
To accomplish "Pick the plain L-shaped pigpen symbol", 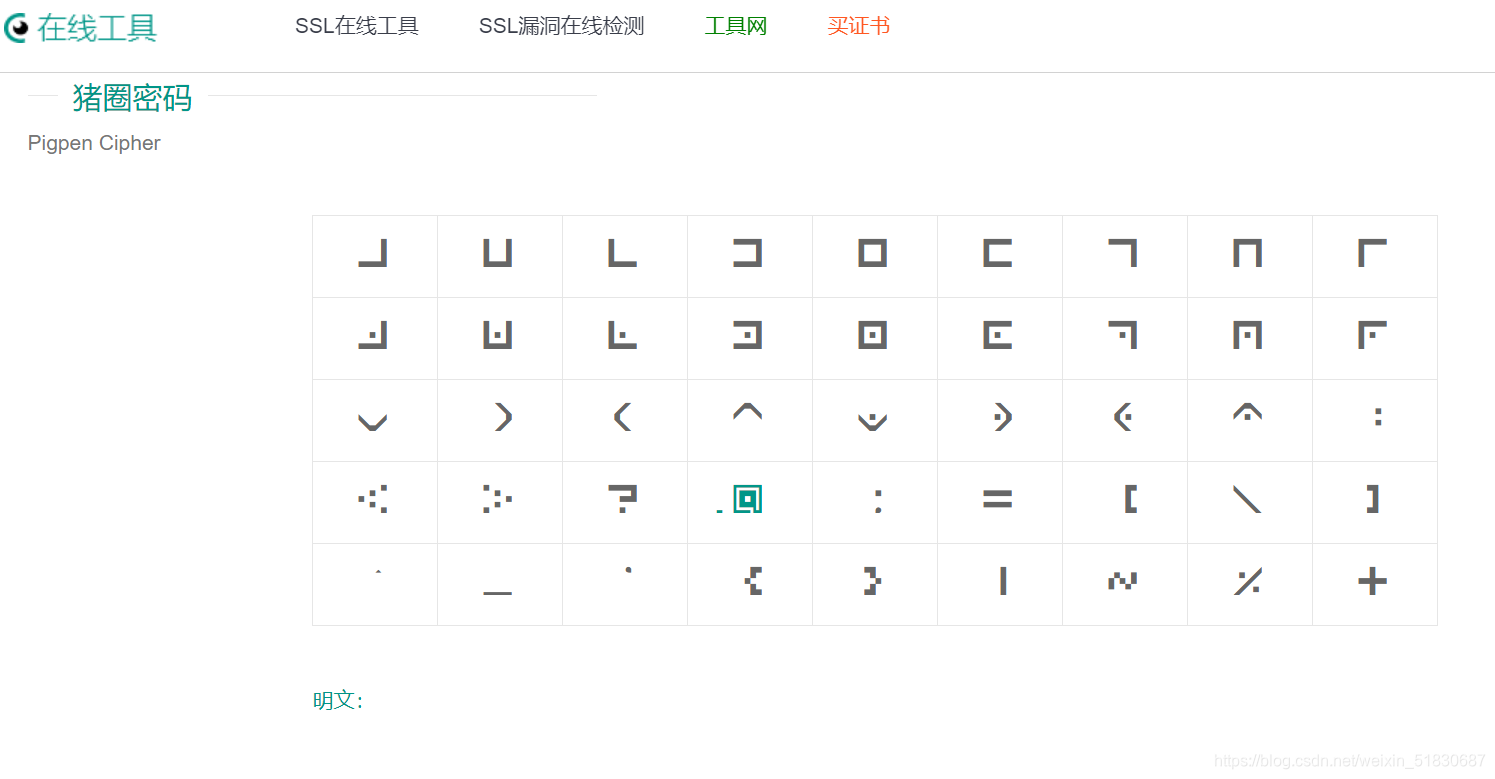I will click(623, 254).
